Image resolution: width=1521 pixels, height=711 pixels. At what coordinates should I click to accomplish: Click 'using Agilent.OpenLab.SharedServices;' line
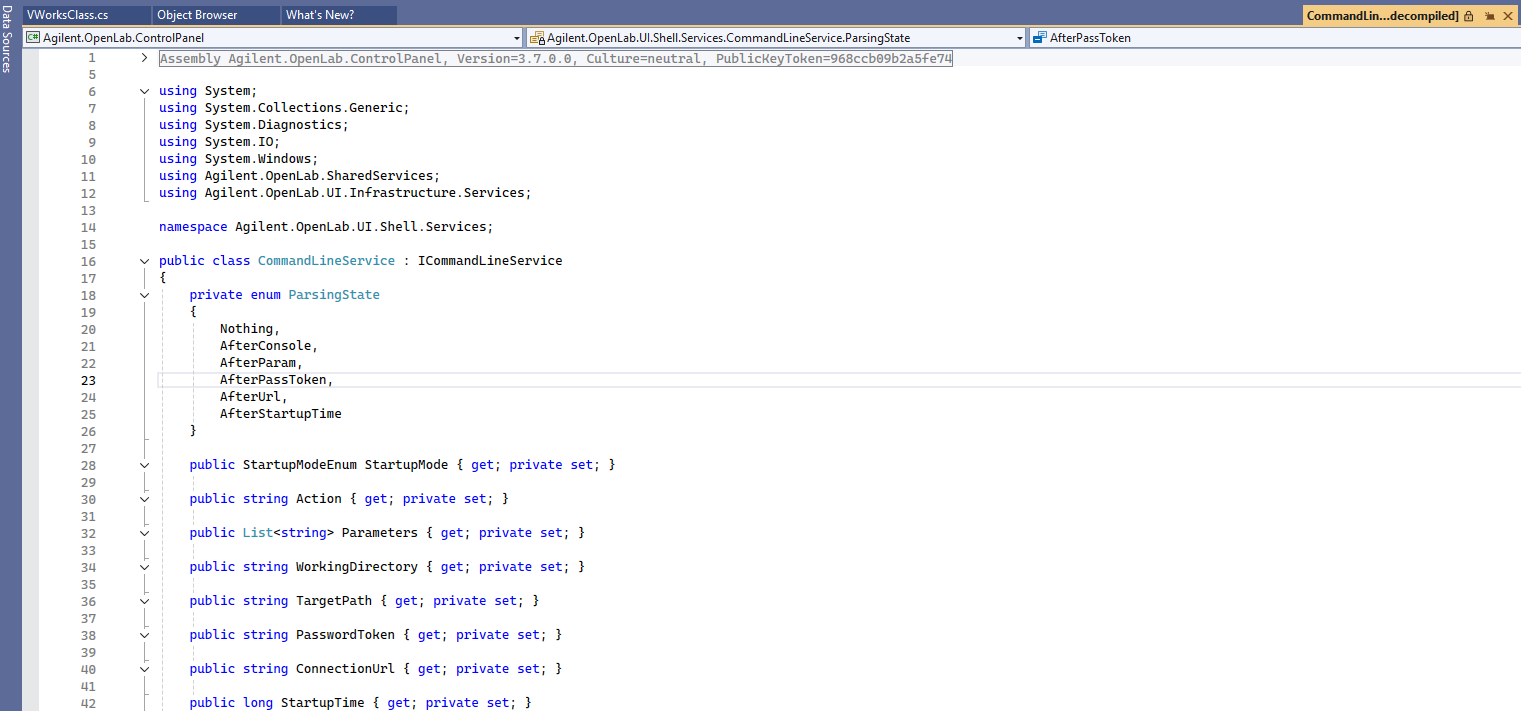[x=300, y=176]
